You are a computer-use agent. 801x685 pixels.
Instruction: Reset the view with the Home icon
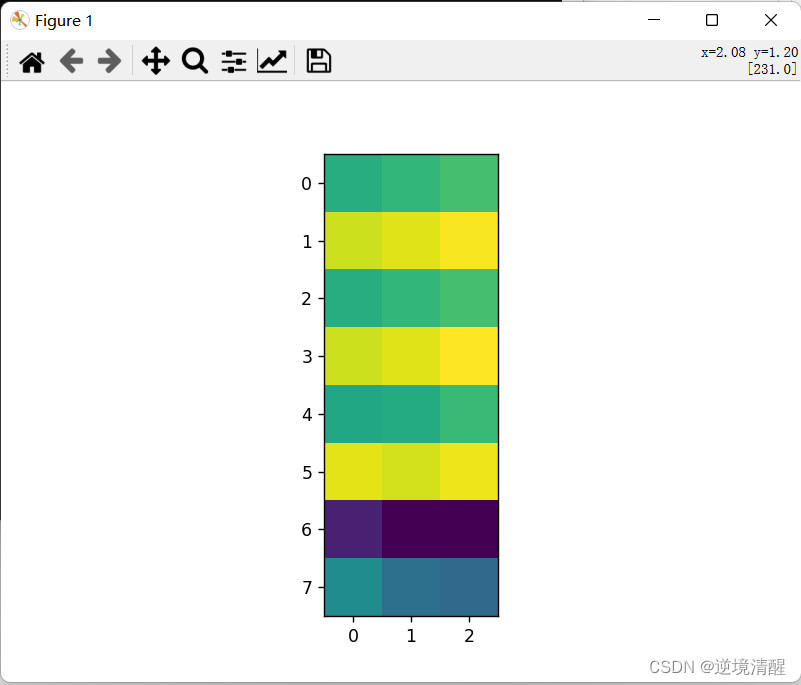(x=32, y=62)
